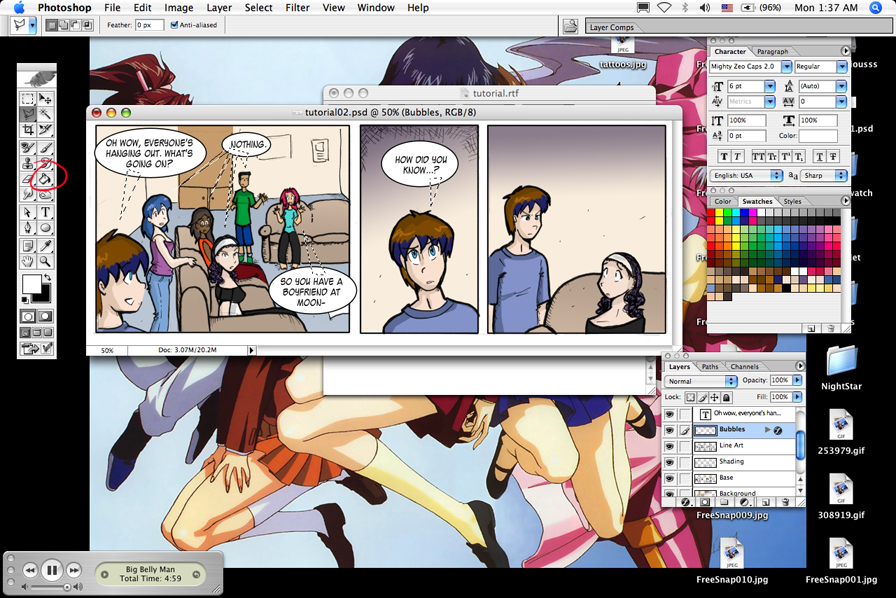Open the layer Opacity slider arrow
The height and width of the screenshot is (598, 896).
797,380
